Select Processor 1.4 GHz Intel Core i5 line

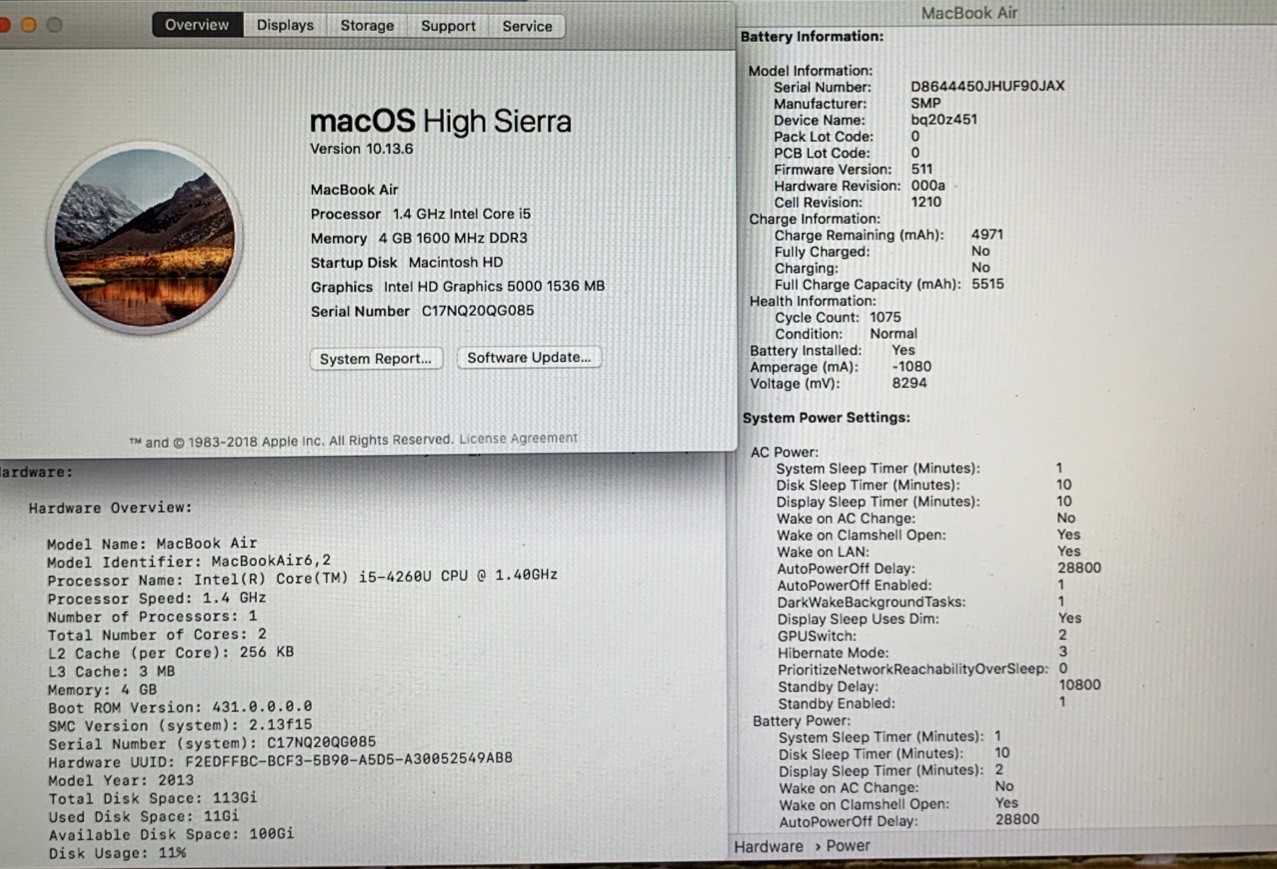(x=421, y=214)
